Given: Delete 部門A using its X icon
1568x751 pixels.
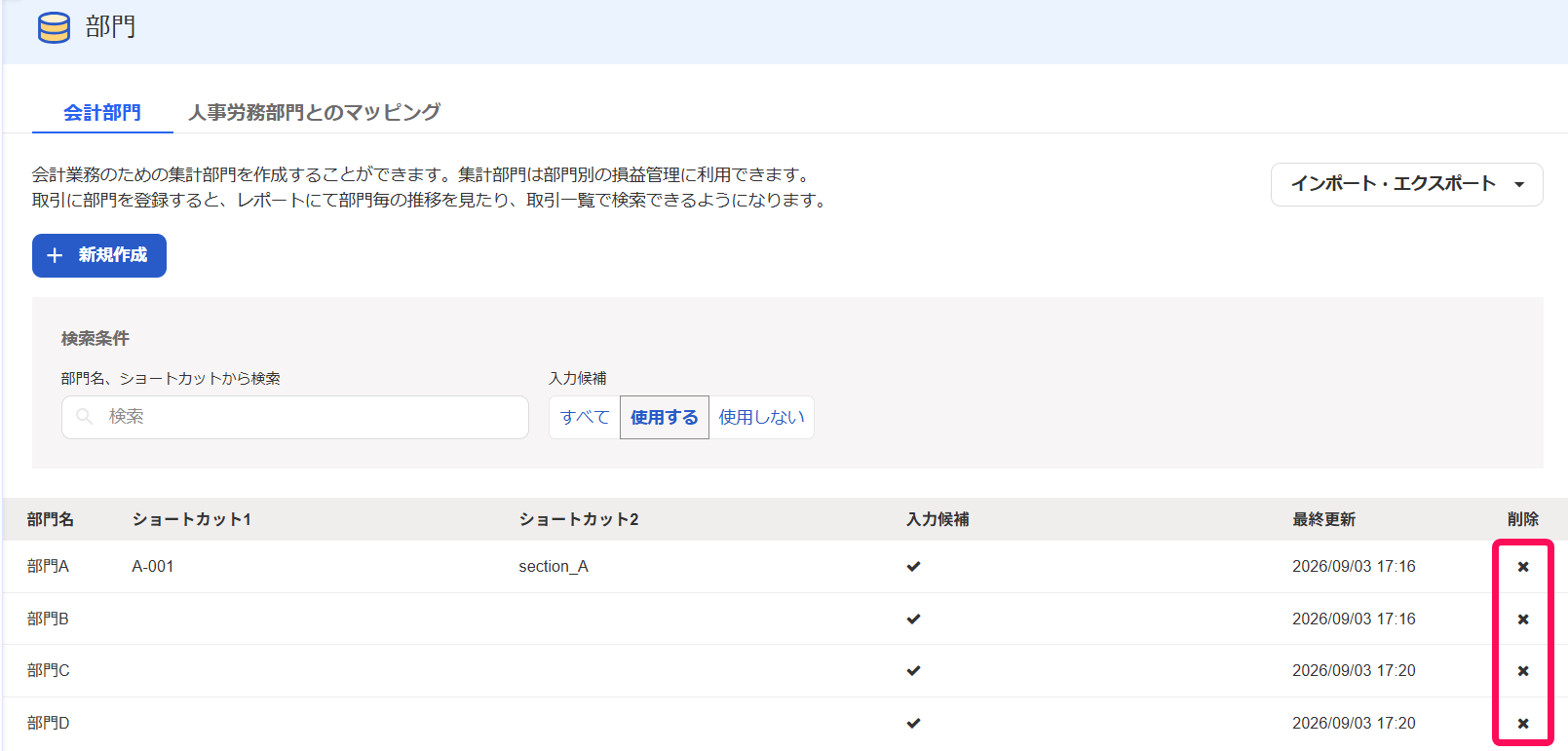Looking at the screenshot, I should click(x=1523, y=567).
